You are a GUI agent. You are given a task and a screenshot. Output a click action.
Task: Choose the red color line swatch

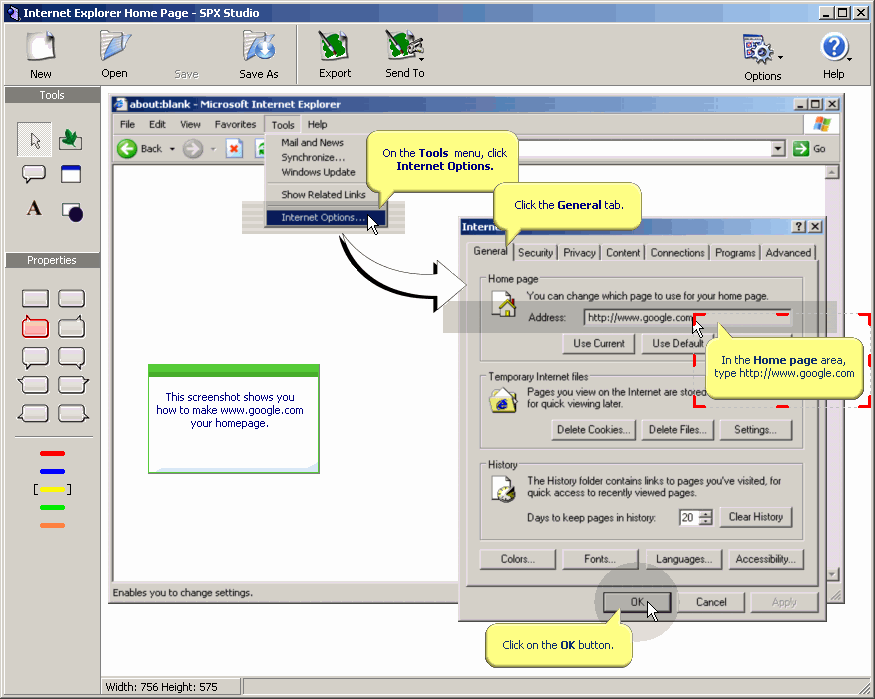tap(52, 454)
